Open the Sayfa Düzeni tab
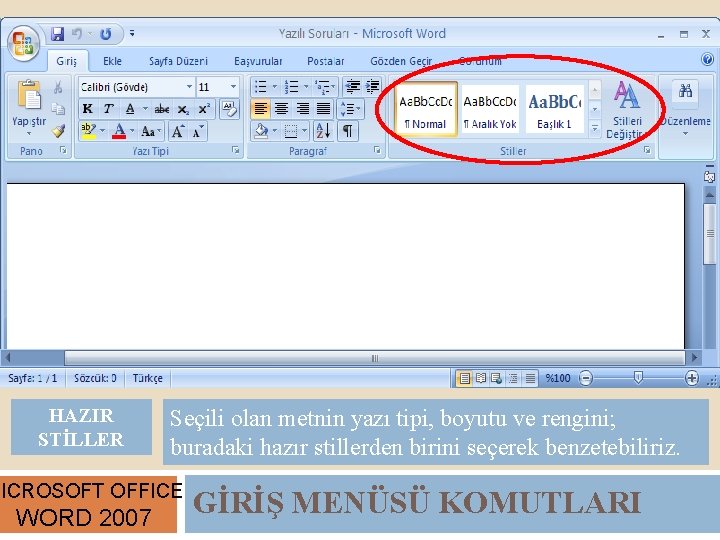Viewport: 720px width, 540px height. pos(178,61)
